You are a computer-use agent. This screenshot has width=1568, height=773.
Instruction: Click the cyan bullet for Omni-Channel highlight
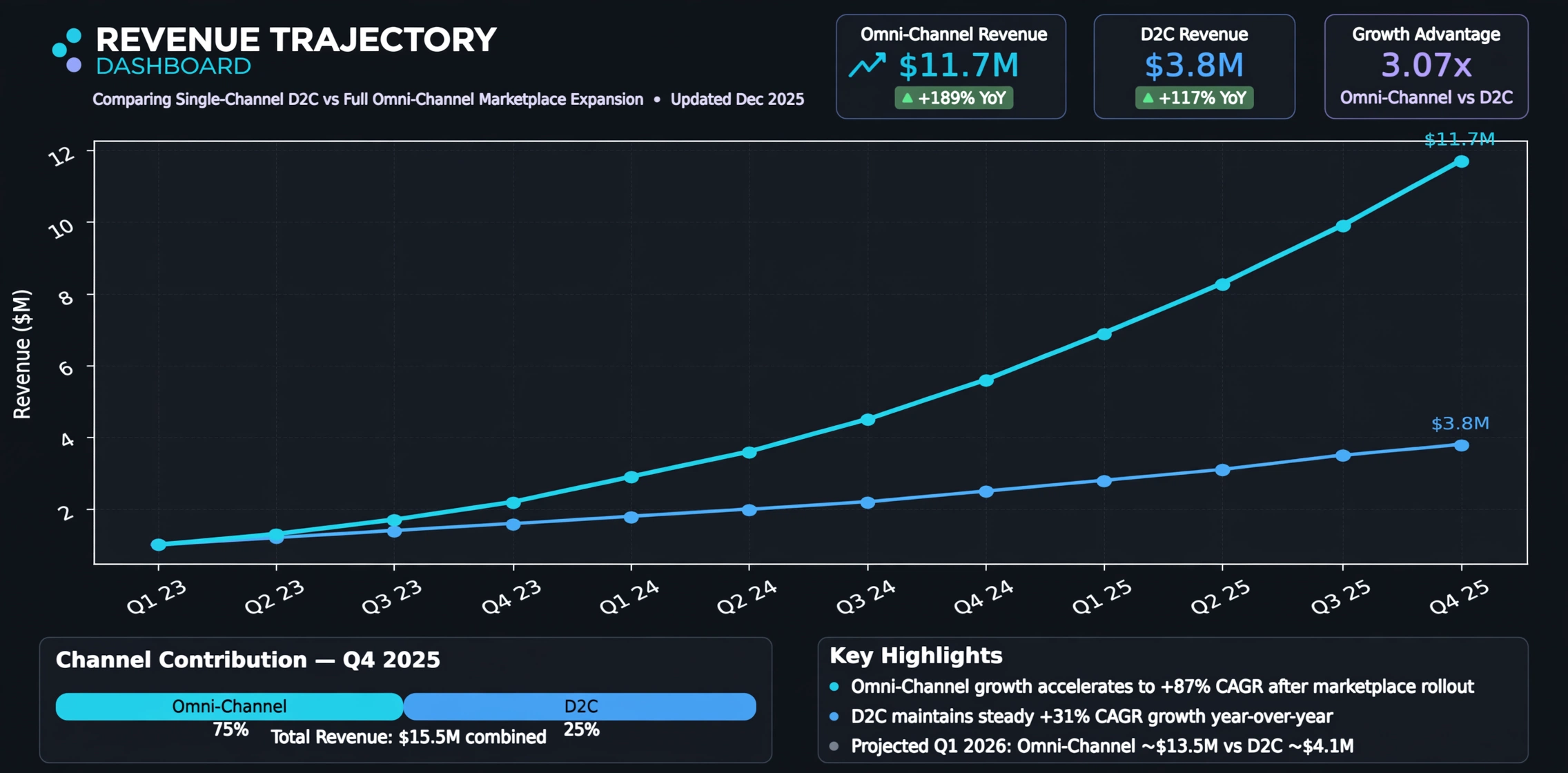(834, 687)
